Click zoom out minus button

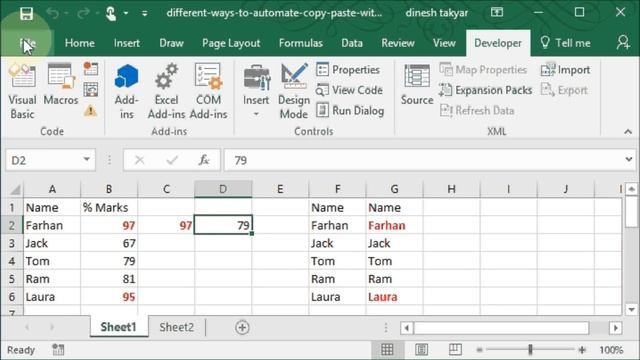pos(480,349)
